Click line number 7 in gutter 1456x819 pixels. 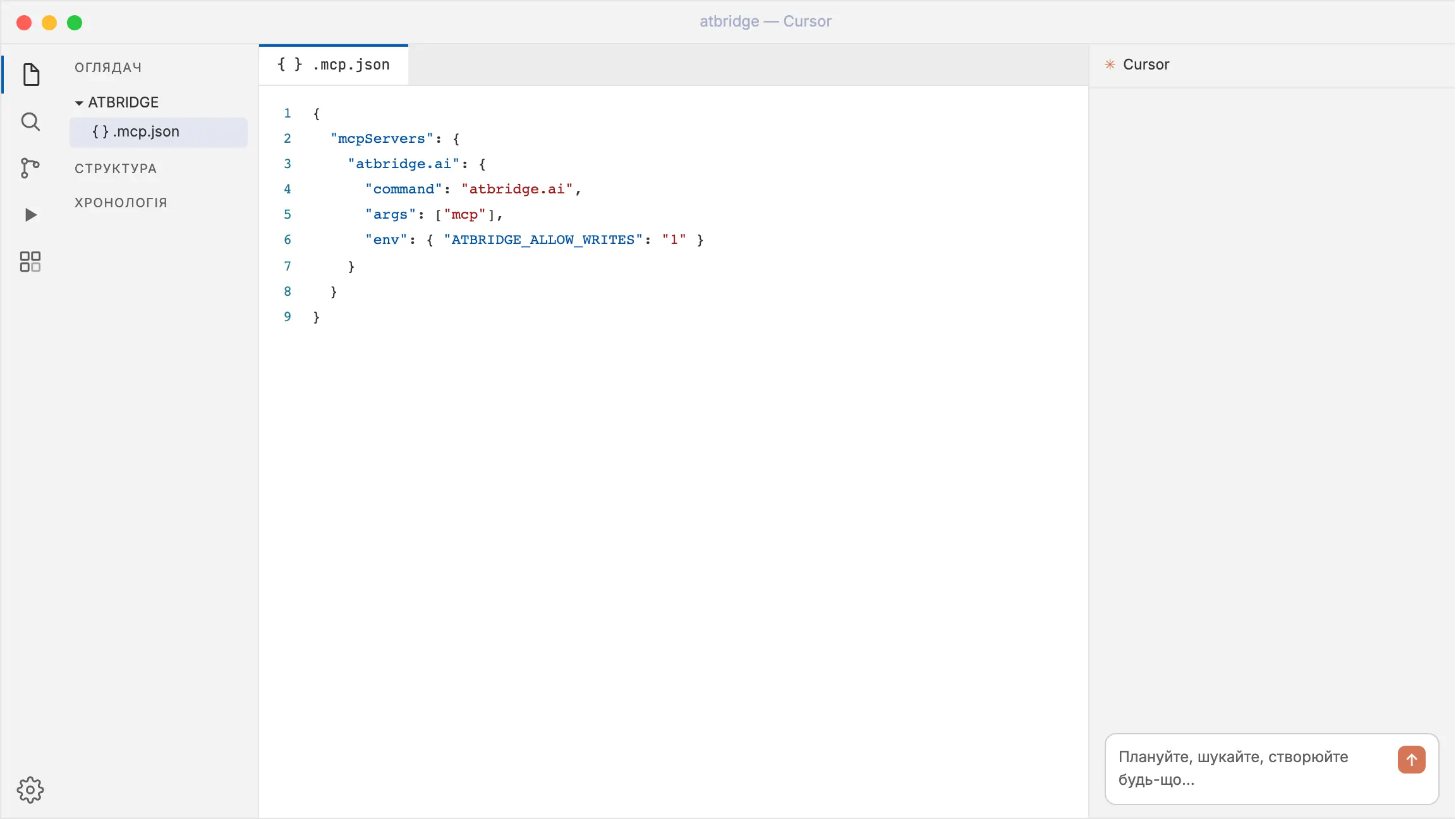(x=288, y=266)
